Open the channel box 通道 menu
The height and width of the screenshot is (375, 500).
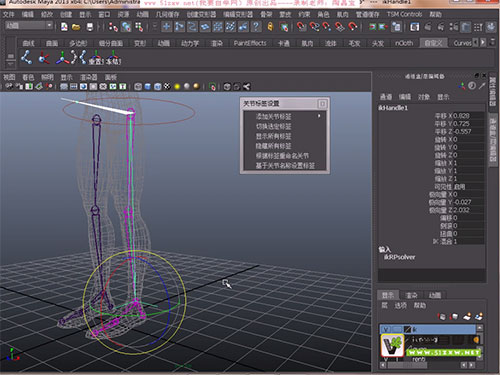pos(386,97)
